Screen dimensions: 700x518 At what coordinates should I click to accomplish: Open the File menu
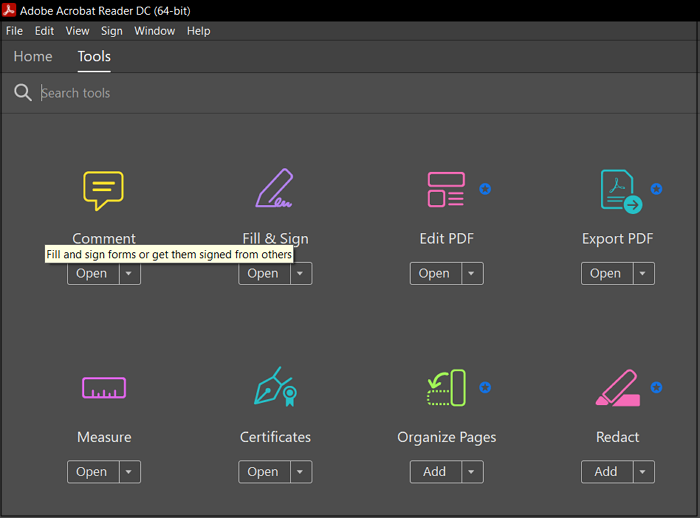tap(14, 31)
